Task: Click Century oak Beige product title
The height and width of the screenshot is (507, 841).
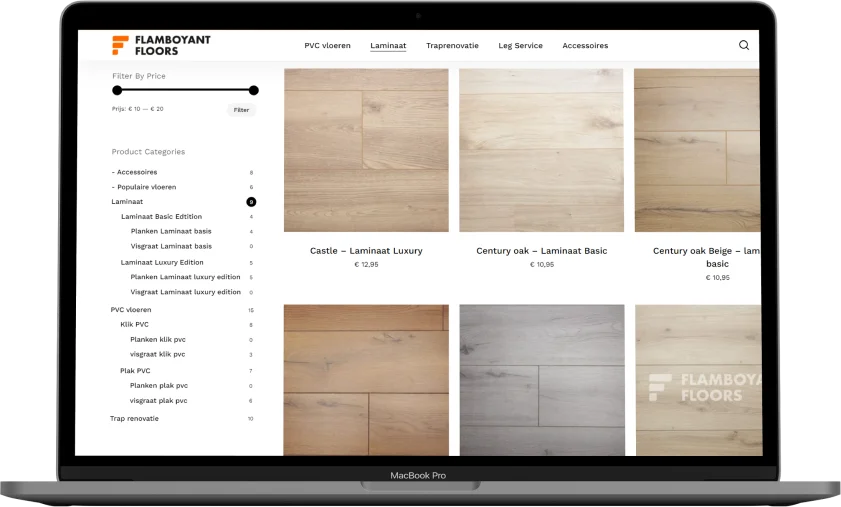Action: pyautogui.click(x=706, y=257)
